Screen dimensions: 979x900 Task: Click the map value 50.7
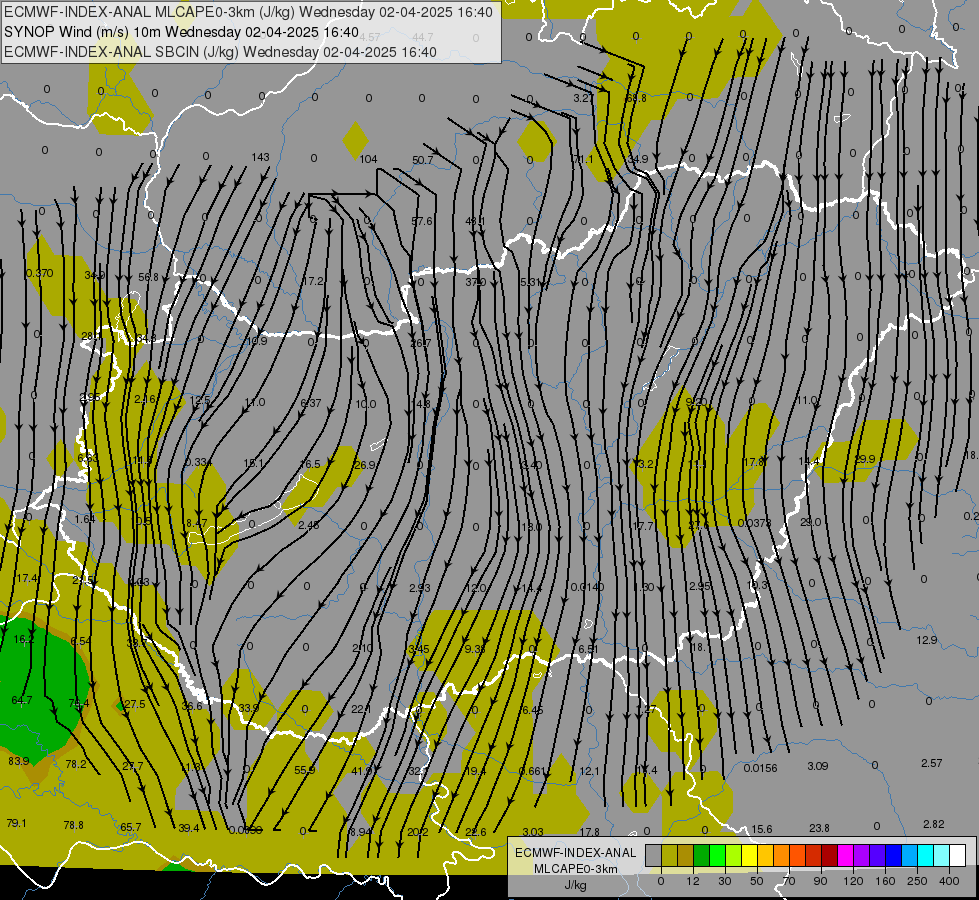tap(423, 160)
